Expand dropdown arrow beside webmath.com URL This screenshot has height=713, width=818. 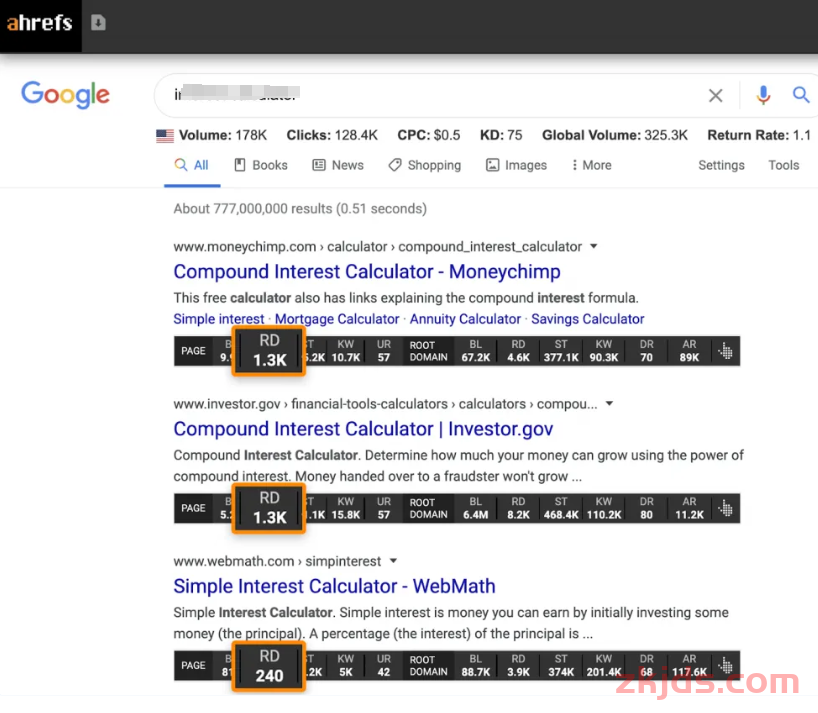point(393,561)
